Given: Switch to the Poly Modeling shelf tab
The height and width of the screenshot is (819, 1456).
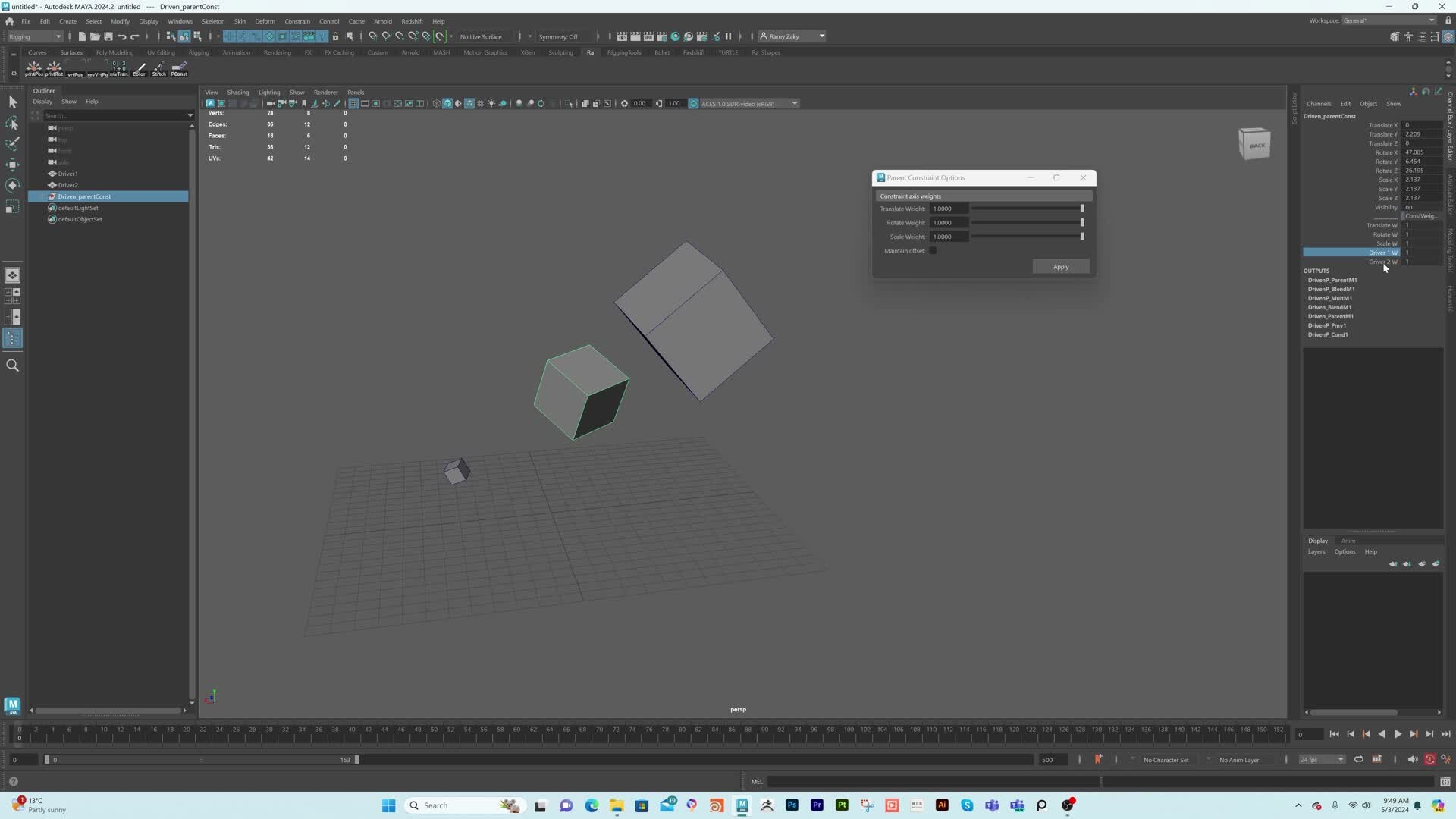Looking at the screenshot, I should [x=115, y=52].
